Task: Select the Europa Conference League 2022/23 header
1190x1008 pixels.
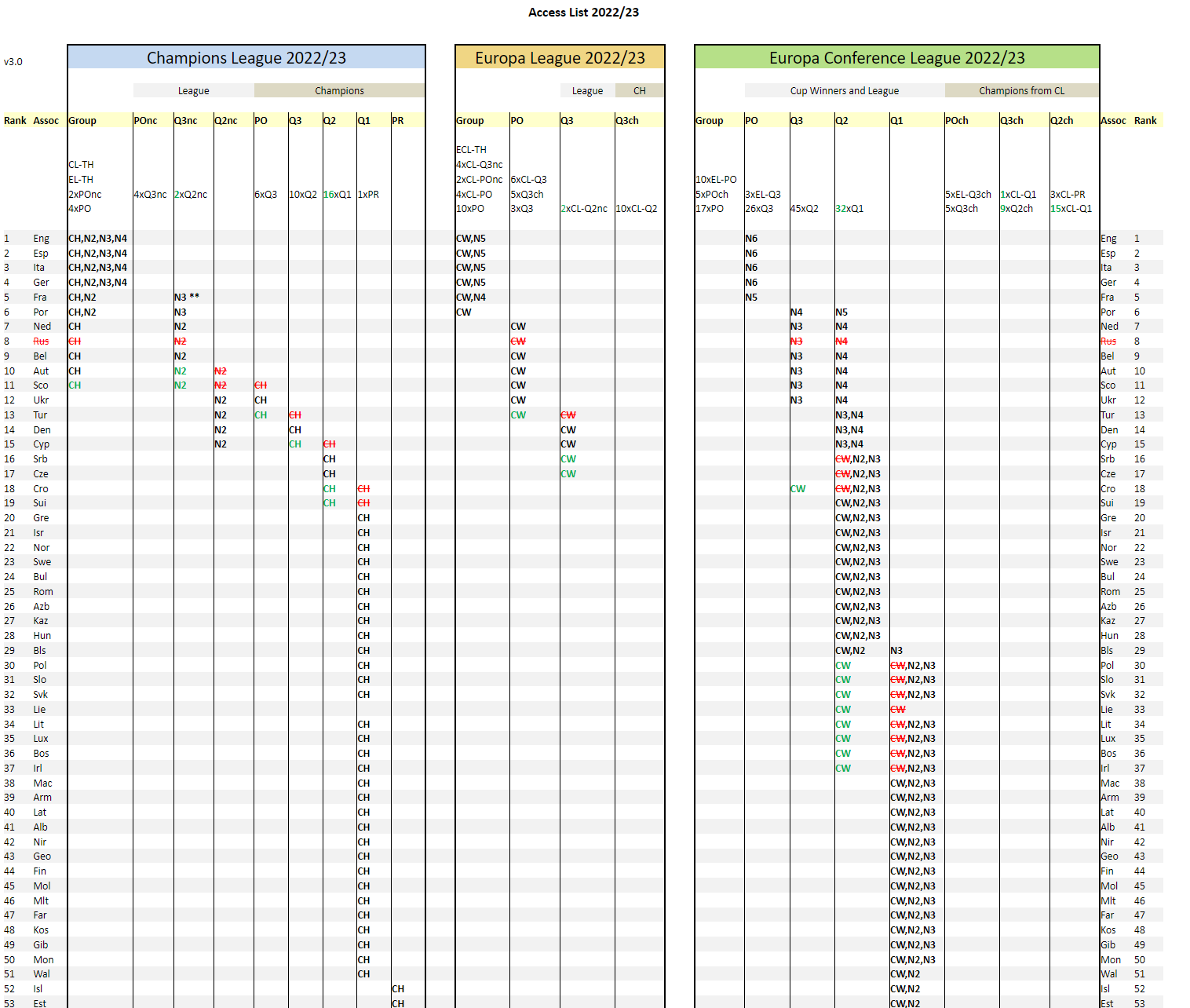Action: click(x=896, y=58)
